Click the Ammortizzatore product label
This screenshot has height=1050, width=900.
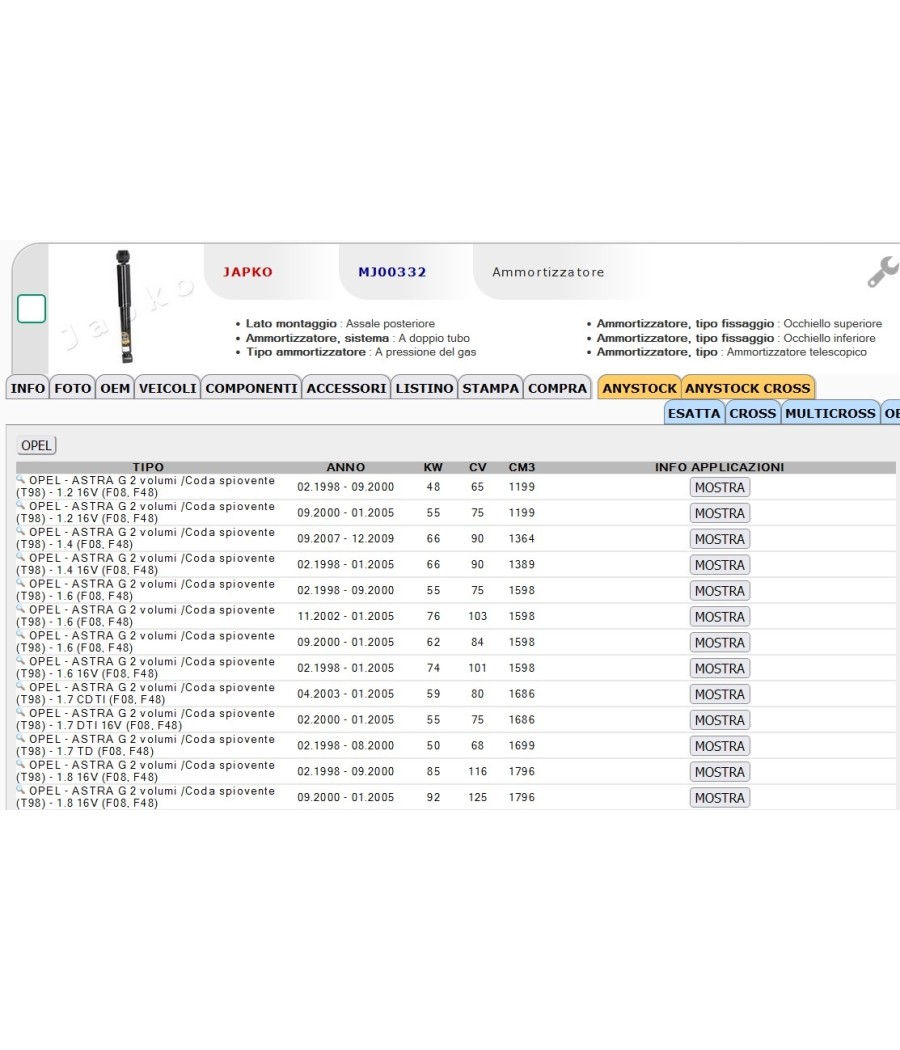(548, 272)
